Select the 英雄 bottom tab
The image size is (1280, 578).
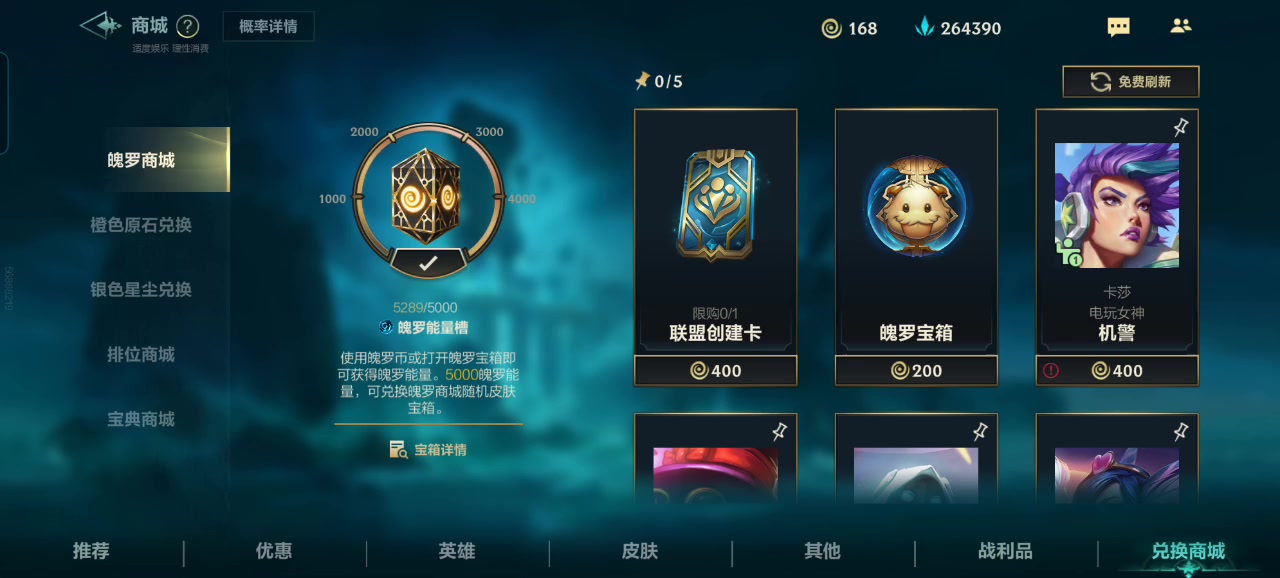coord(457,551)
